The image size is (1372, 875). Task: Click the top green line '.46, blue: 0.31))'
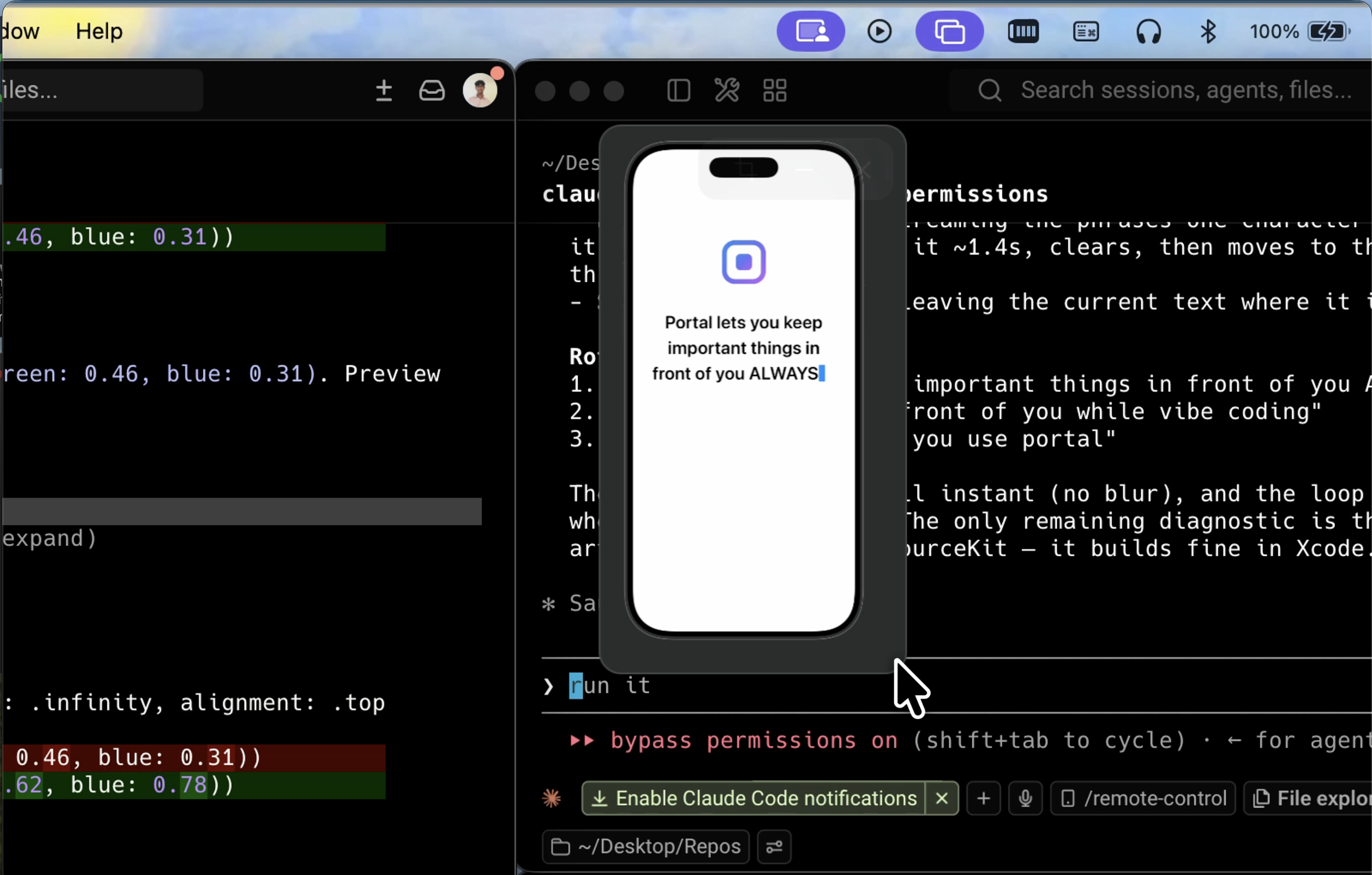[x=194, y=237]
